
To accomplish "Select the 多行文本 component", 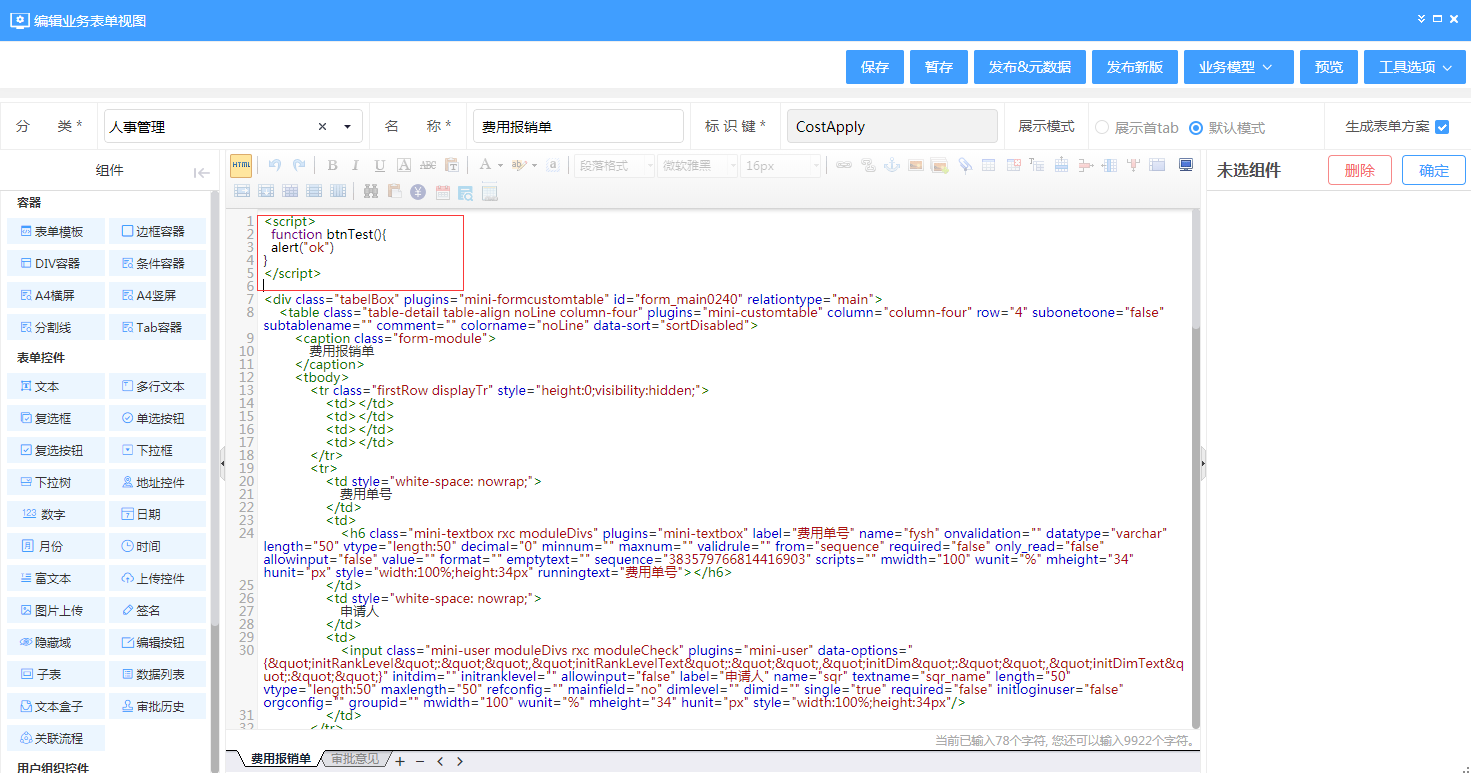I will [x=158, y=386].
